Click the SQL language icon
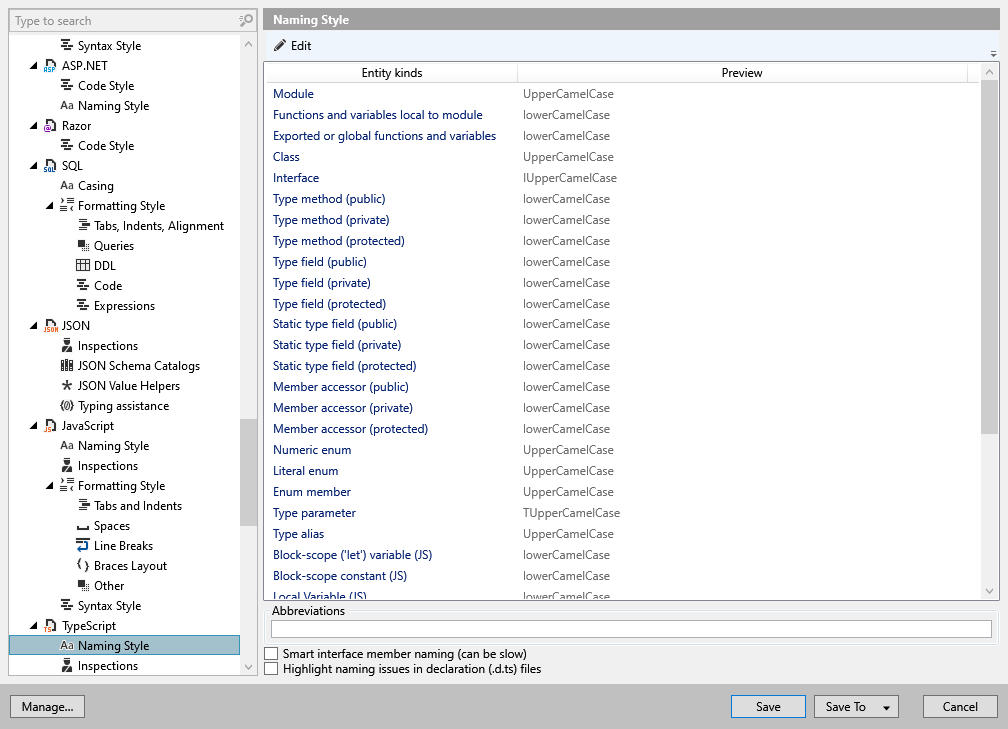Screen dimensions: 1008x729 [50, 166]
